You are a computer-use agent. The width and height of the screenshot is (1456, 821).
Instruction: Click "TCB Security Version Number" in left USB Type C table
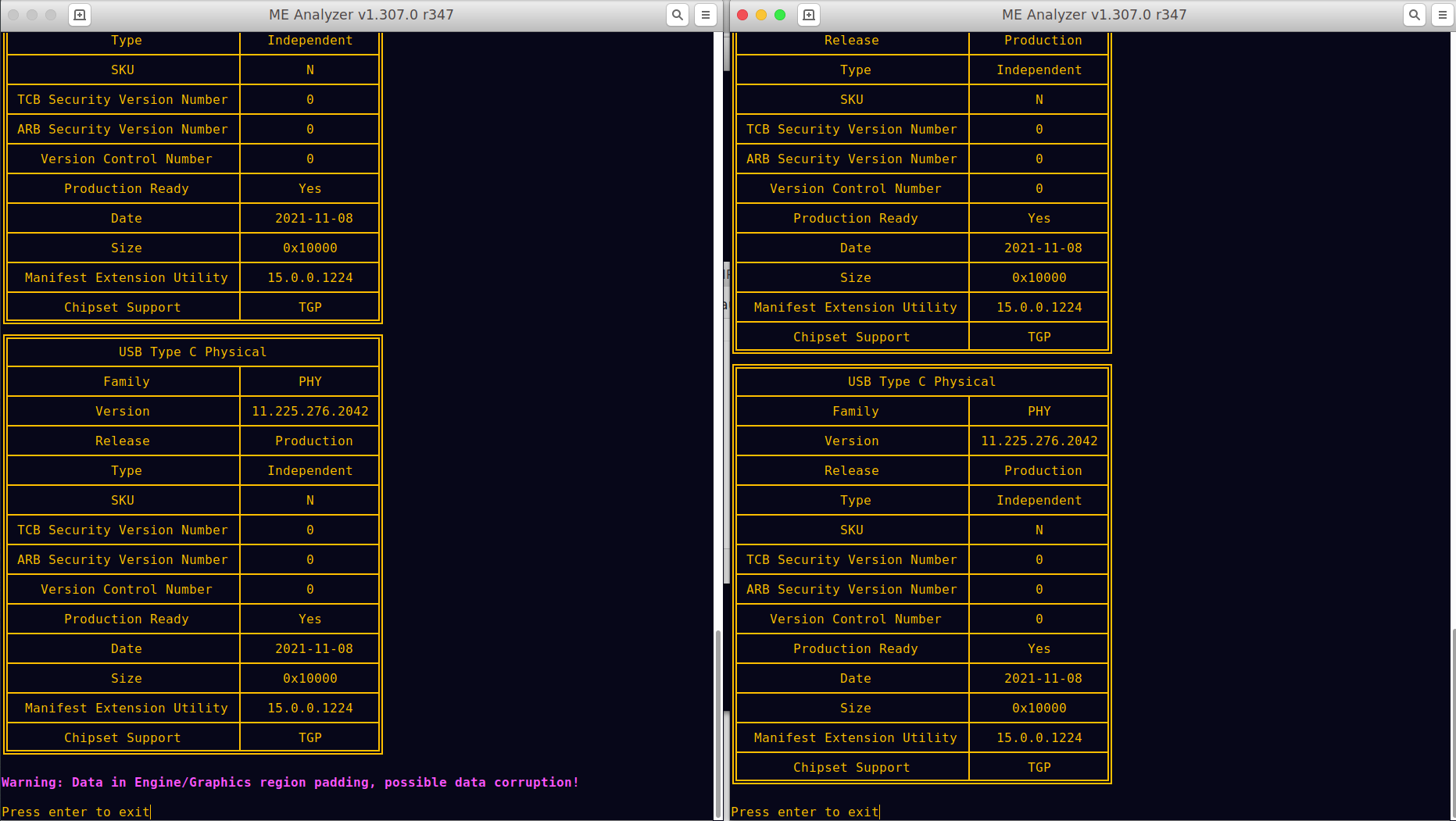[x=123, y=530]
